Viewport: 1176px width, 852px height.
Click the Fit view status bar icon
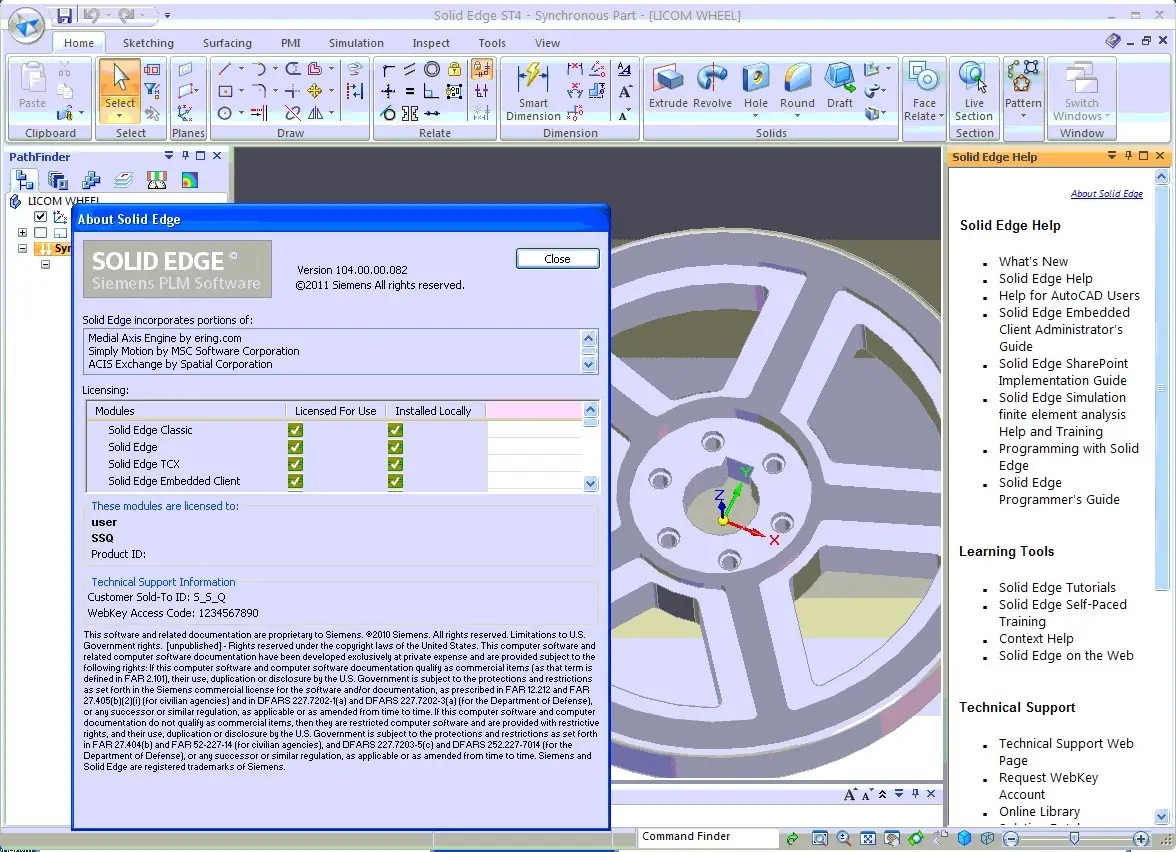tap(868, 838)
